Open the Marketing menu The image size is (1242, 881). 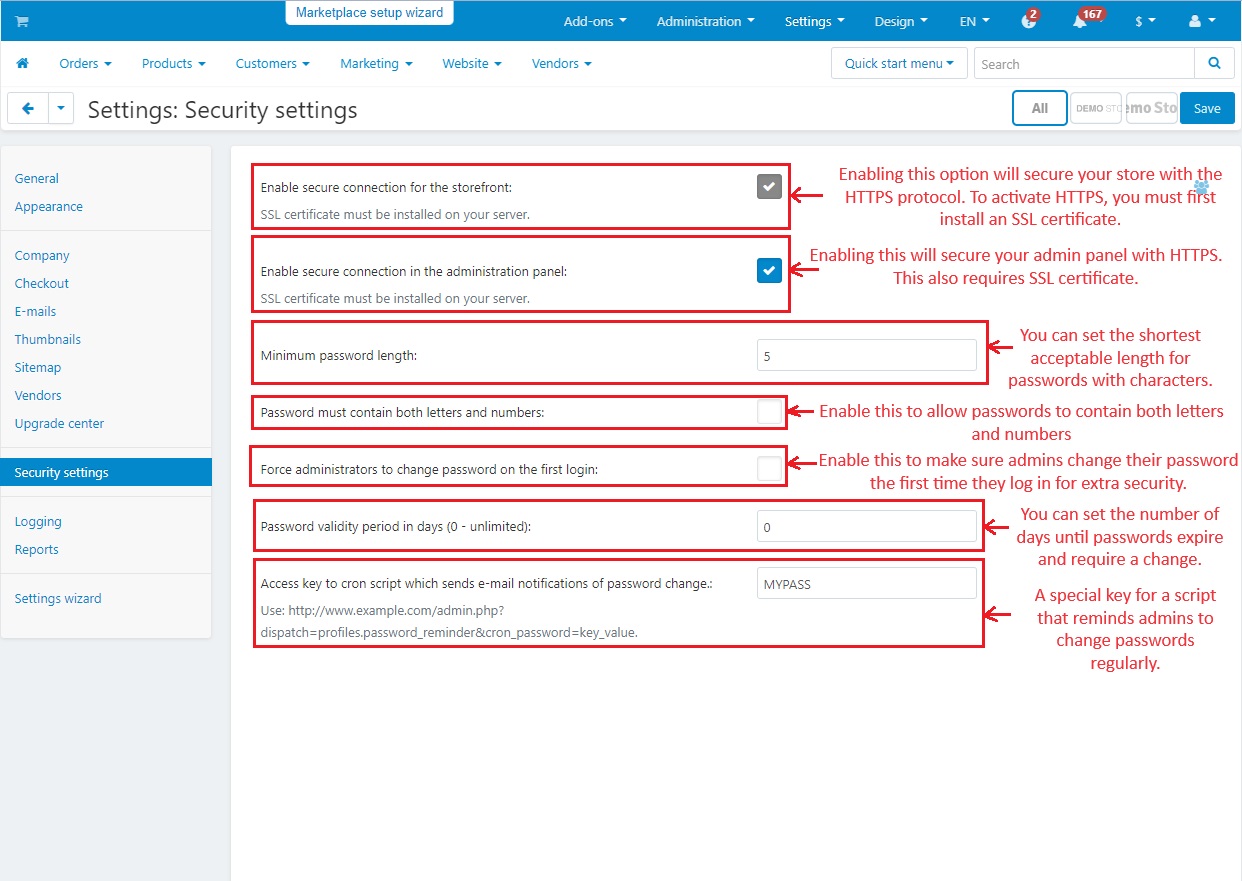[x=376, y=63]
